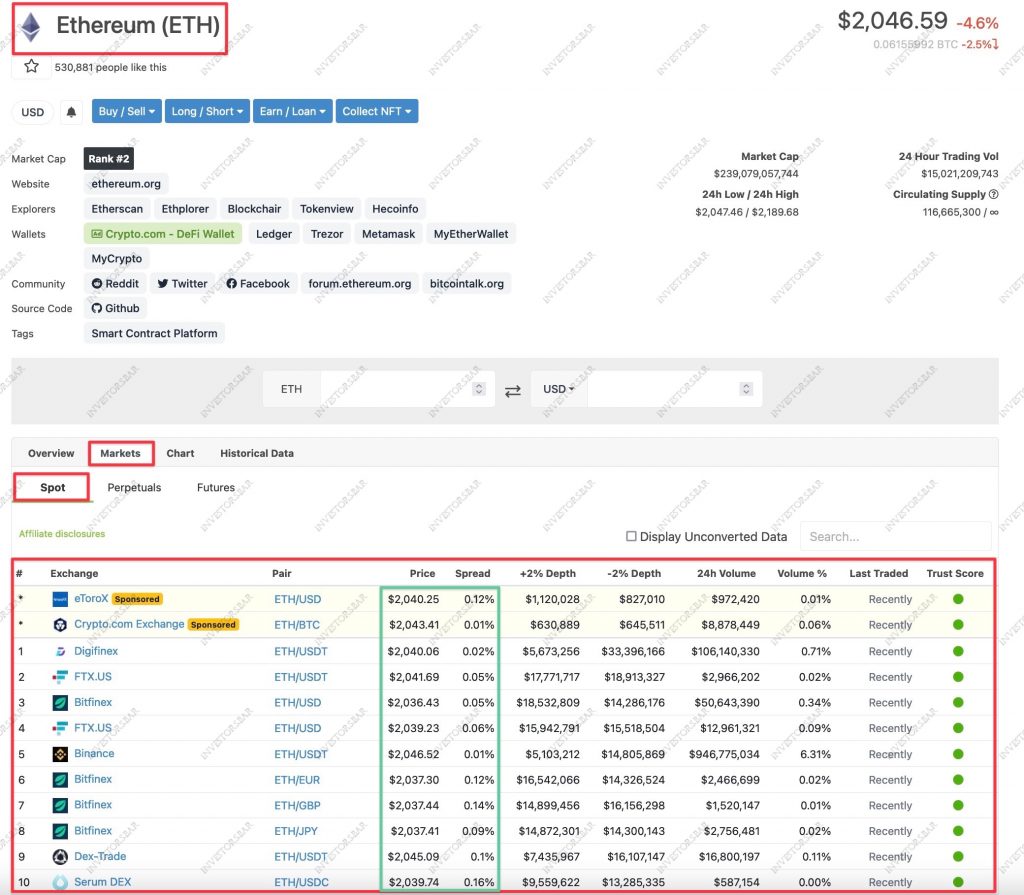Open the Binance exchange link

coord(94,753)
